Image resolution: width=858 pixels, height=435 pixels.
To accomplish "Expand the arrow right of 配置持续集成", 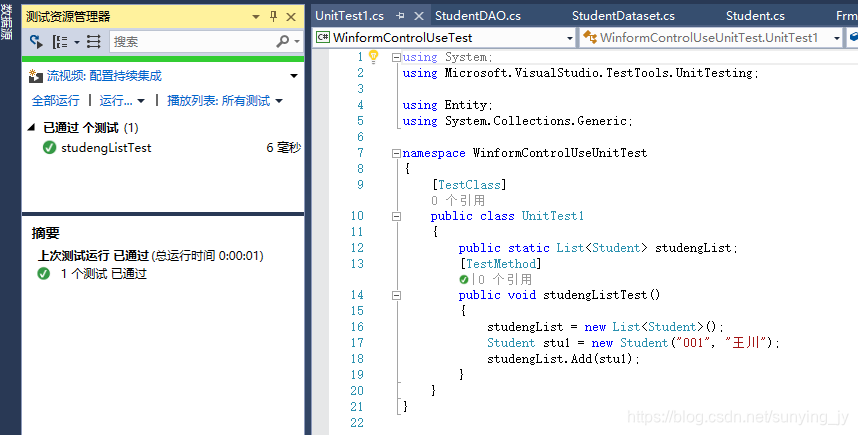I will [294, 76].
